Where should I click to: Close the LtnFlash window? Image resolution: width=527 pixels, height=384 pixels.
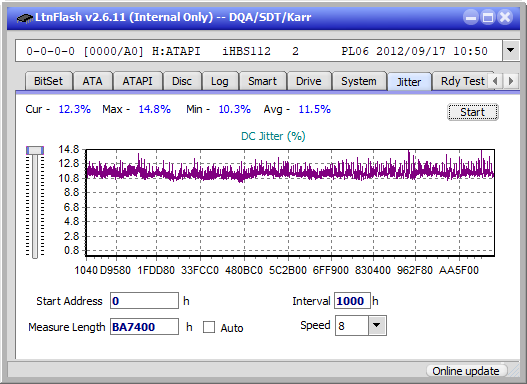coord(505,17)
